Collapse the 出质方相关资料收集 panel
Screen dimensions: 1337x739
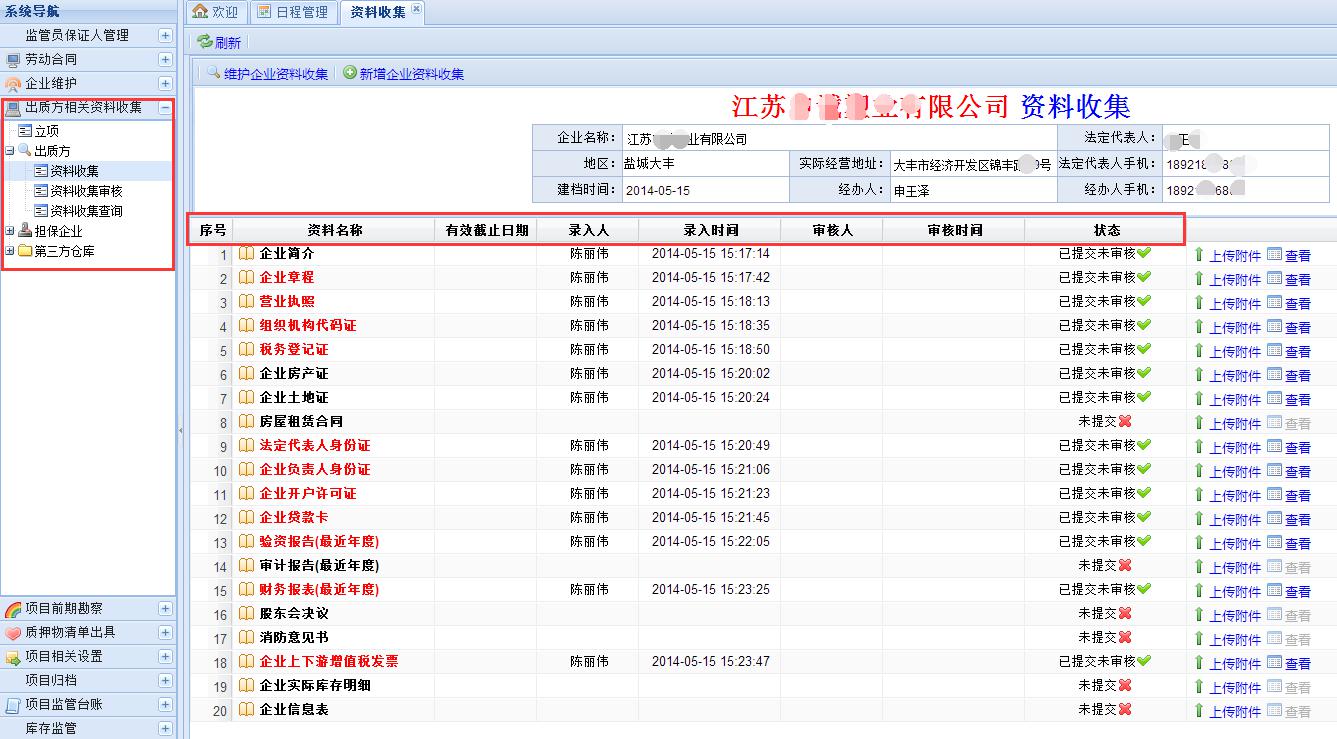click(x=165, y=108)
